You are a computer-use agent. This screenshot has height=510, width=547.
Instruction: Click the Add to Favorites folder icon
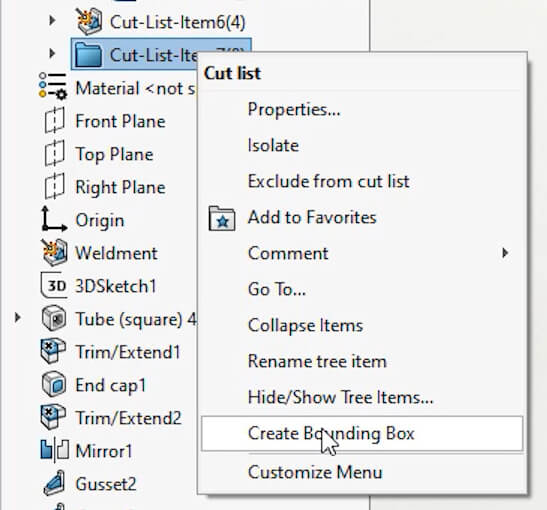pyautogui.click(x=222, y=218)
